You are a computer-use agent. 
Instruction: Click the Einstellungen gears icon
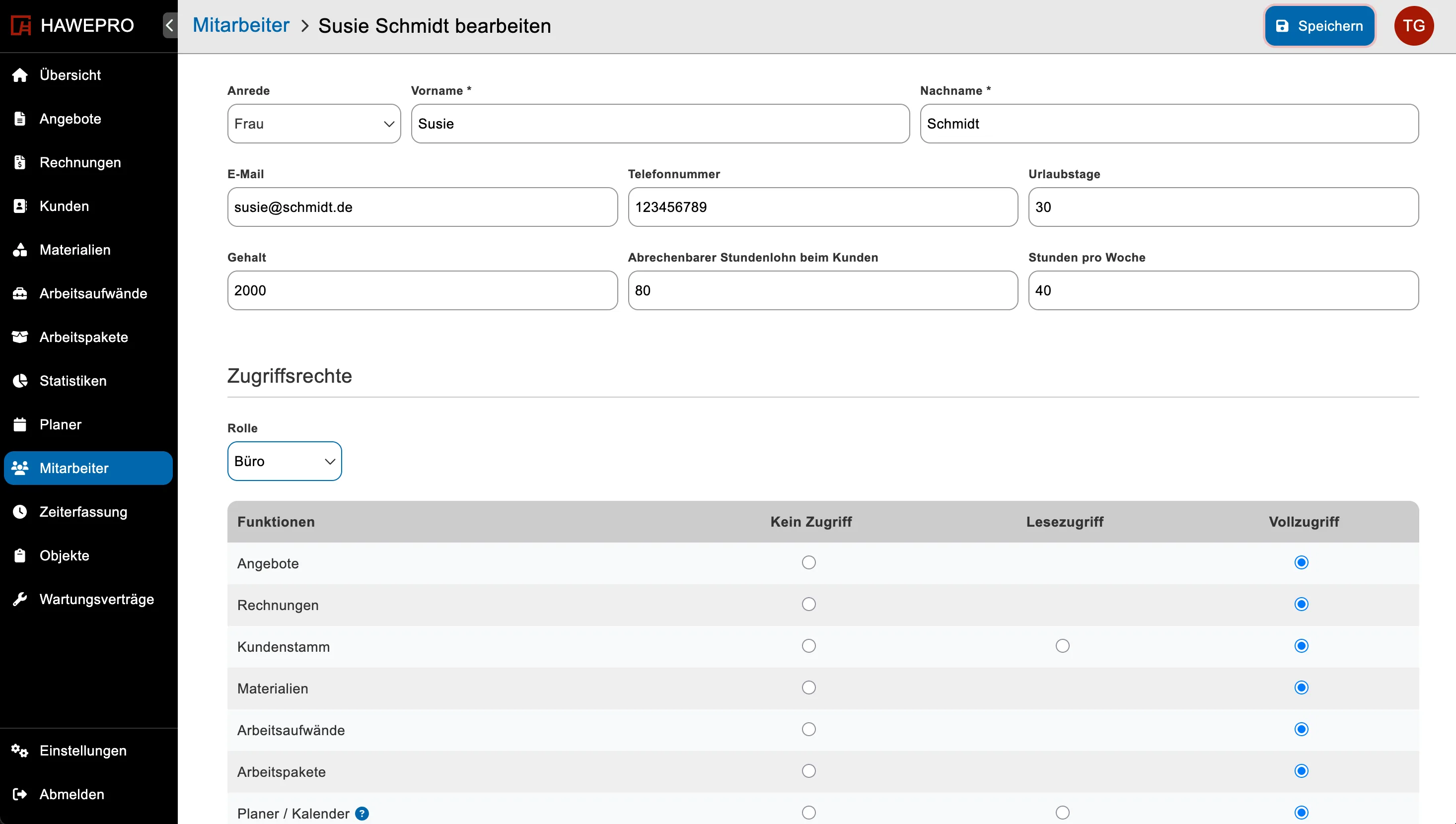pyautogui.click(x=20, y=751)
